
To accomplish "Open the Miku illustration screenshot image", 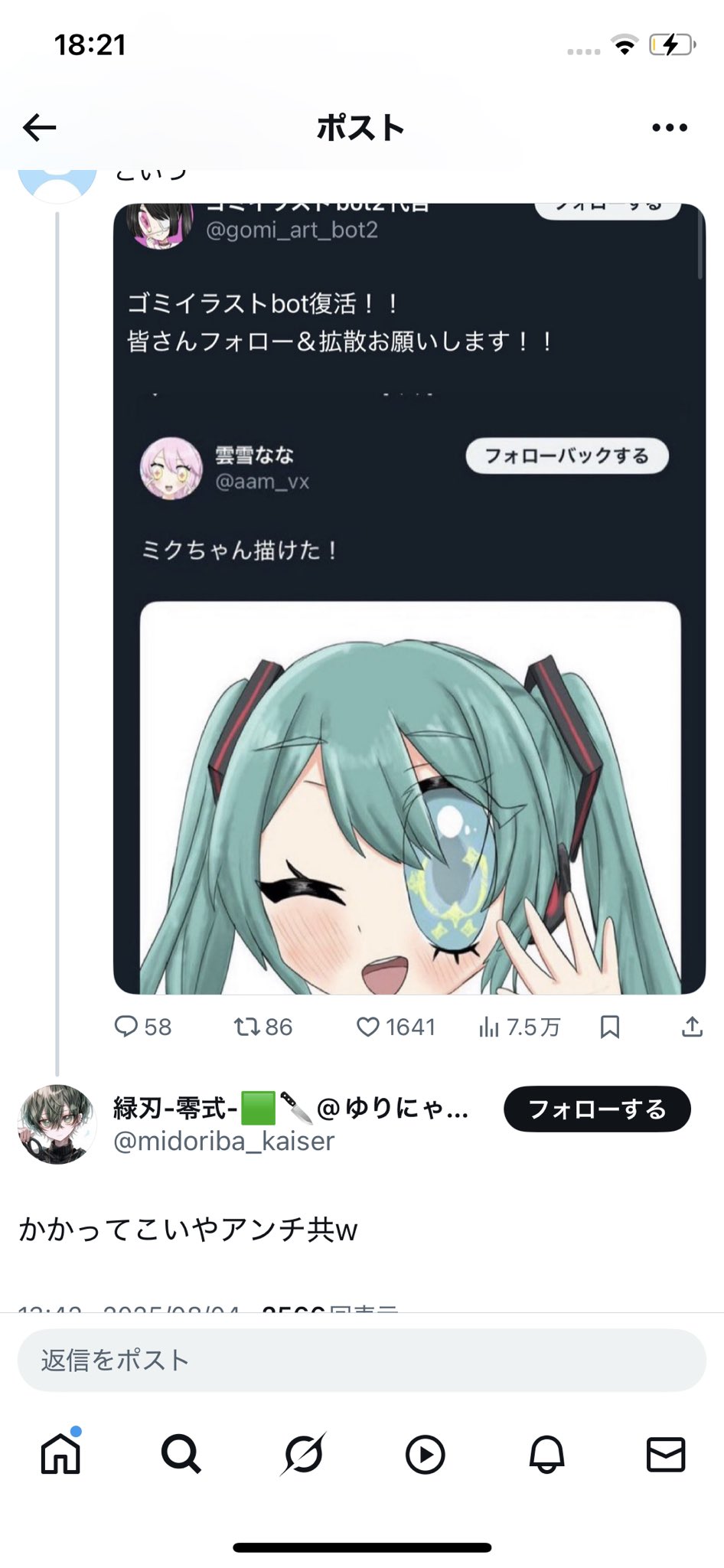I will (x=409, y=599).
